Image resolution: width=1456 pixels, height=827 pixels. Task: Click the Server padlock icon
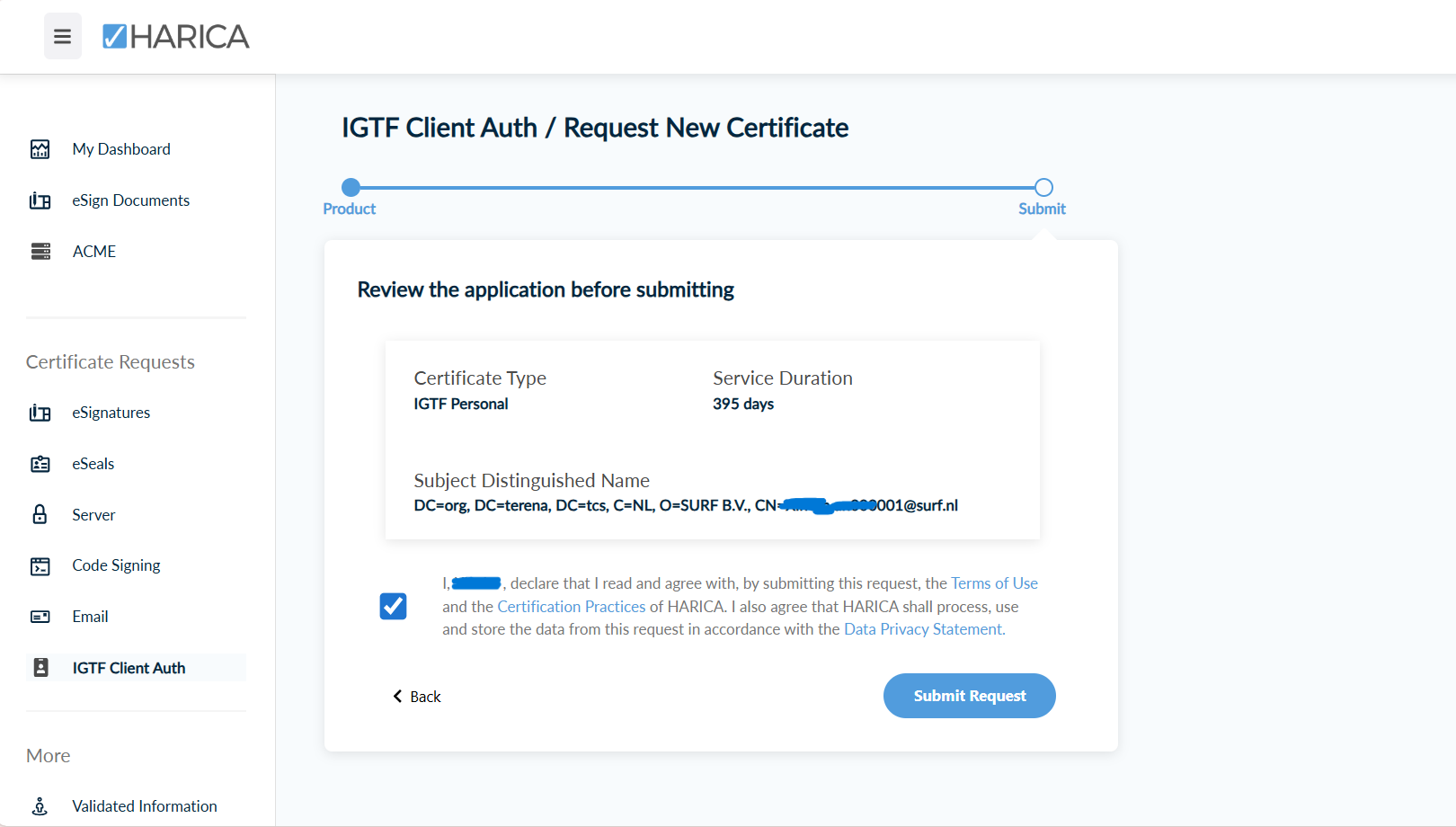(x=40, y=514)
